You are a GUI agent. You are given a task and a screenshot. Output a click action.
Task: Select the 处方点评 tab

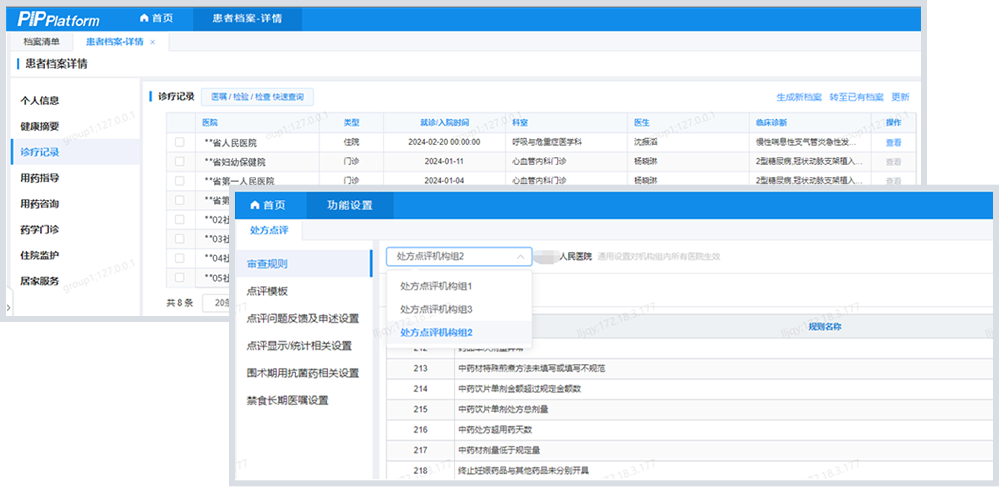tap(269, 231)
